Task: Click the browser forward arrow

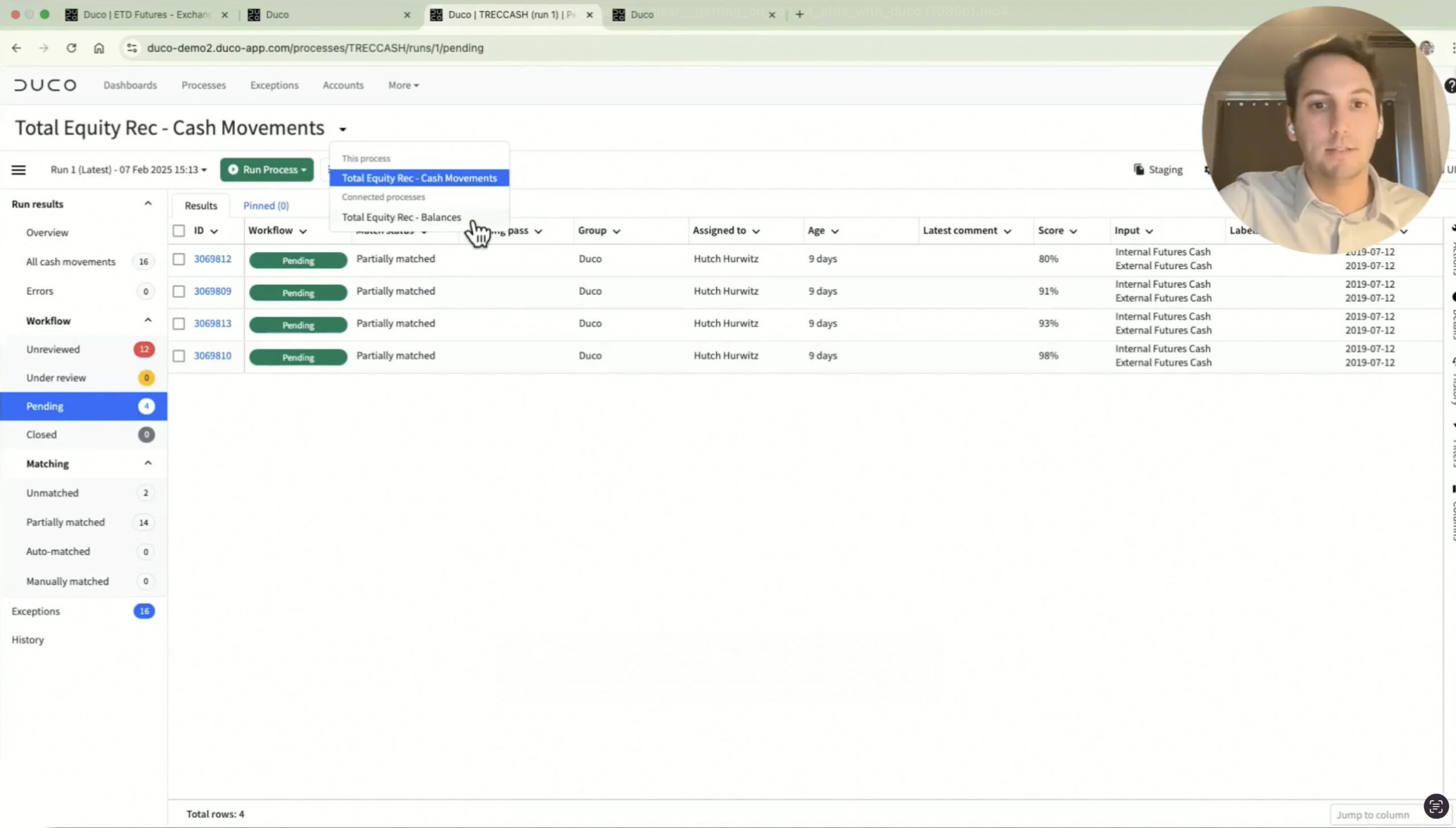Action: pos(44,48)
